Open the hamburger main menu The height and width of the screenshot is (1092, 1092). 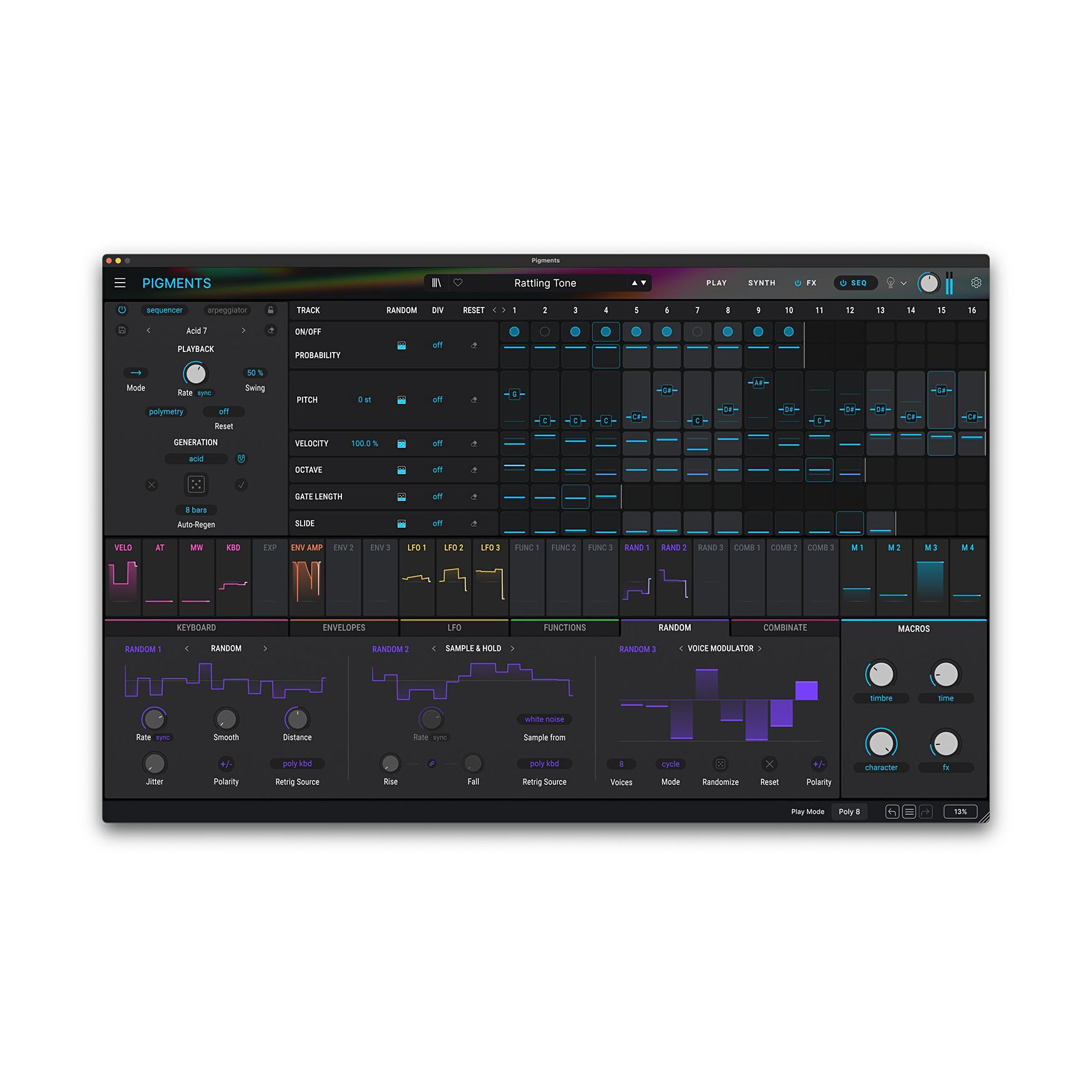(x=120, y=283)
